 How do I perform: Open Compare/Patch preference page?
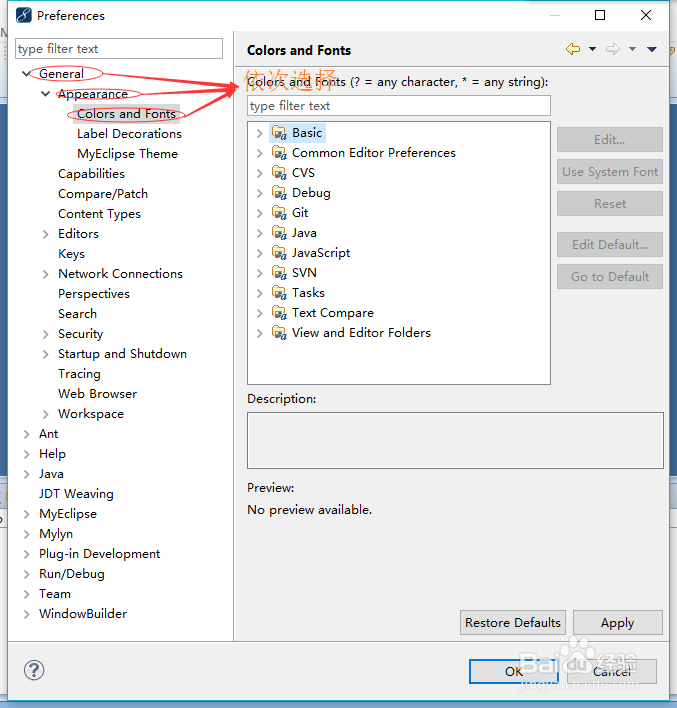(103, 194)
